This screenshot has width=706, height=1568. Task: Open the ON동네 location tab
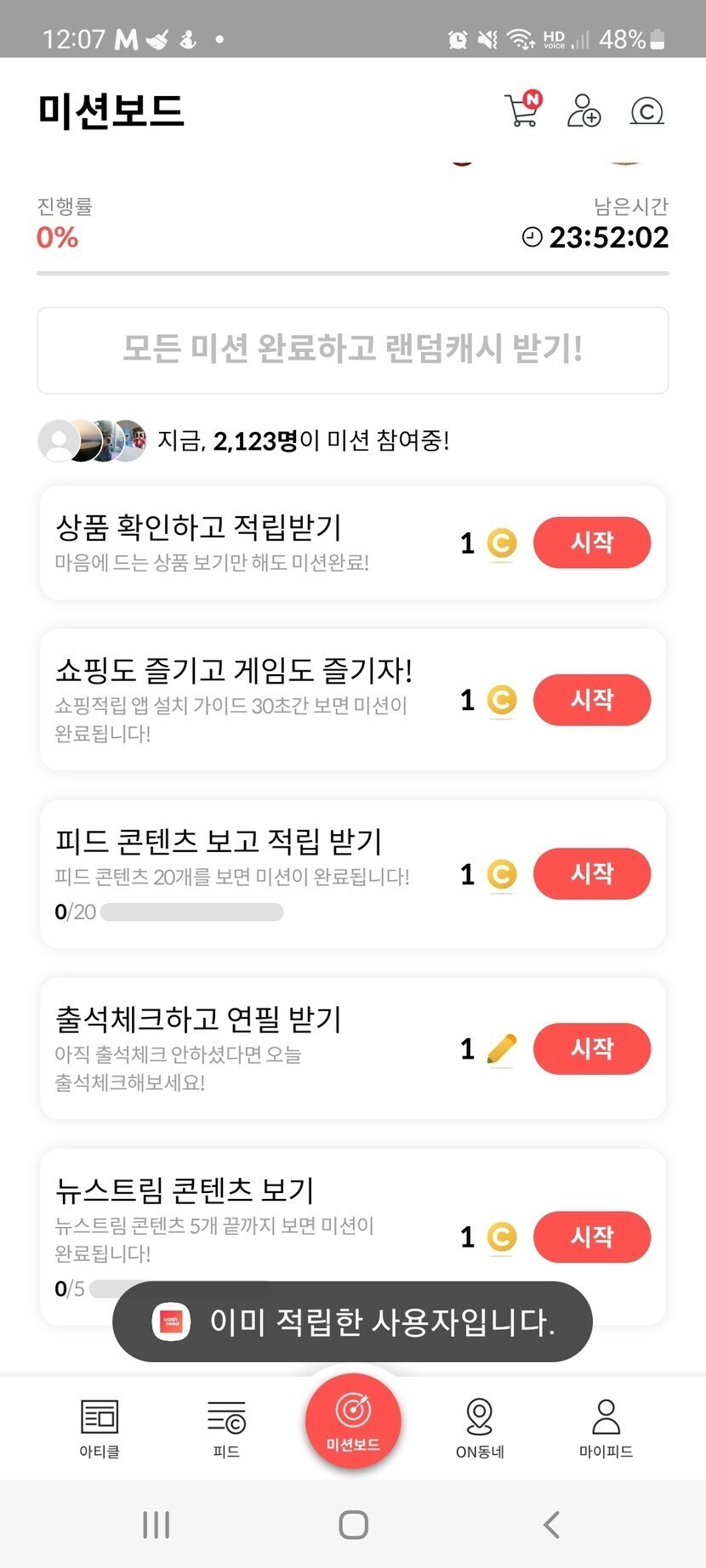[480, 1428]
